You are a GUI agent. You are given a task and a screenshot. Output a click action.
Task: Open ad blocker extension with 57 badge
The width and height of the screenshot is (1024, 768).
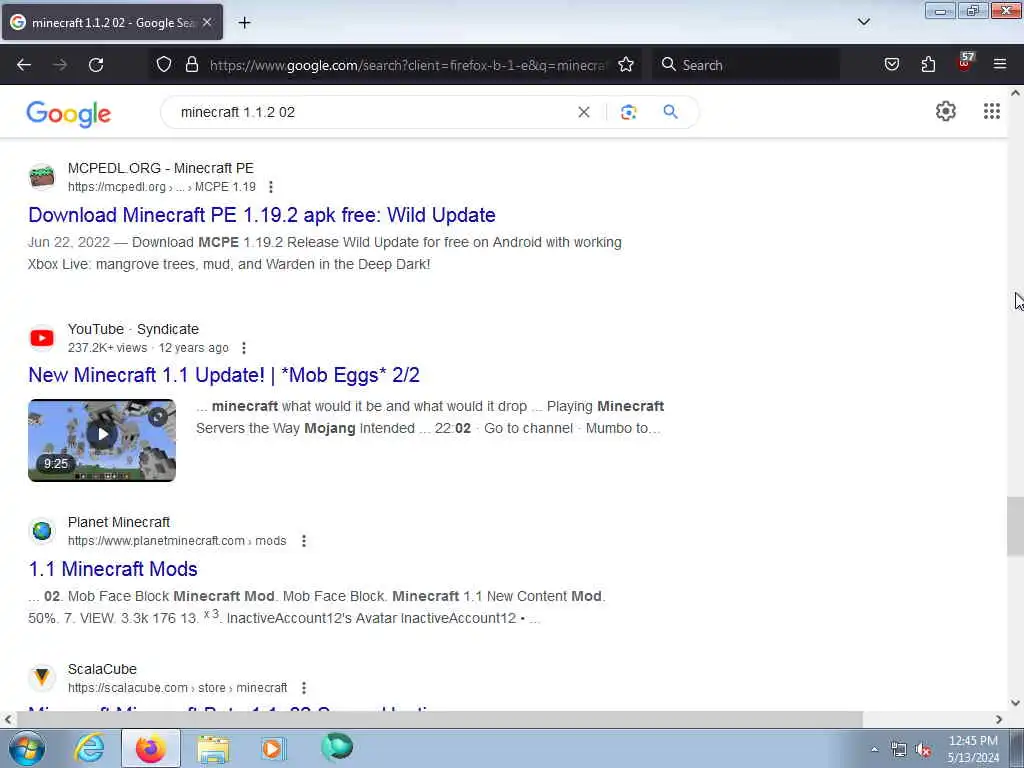click(965, 63)
